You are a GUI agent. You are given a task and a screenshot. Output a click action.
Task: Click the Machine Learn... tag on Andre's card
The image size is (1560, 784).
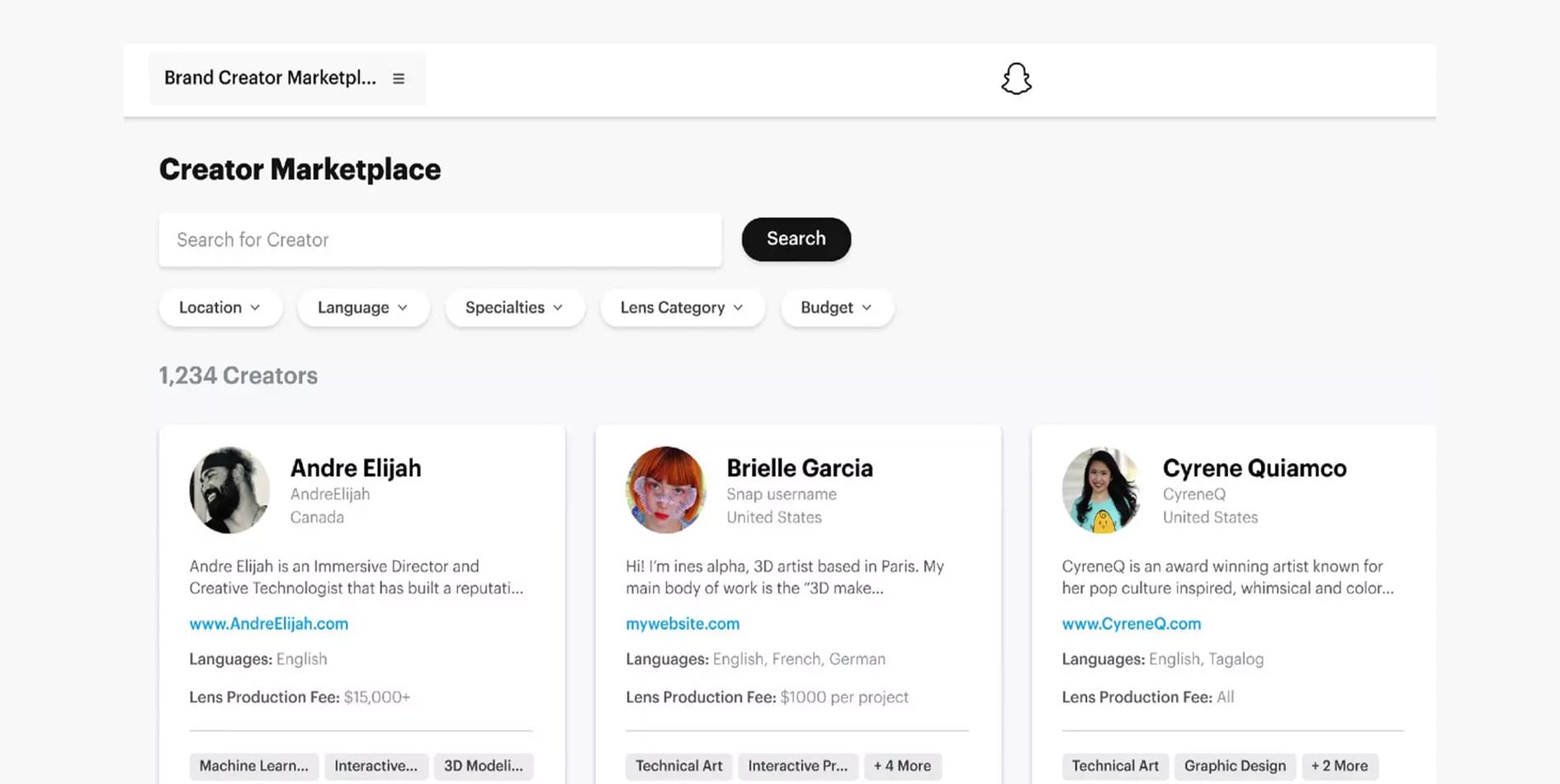(x=253, y=766)
